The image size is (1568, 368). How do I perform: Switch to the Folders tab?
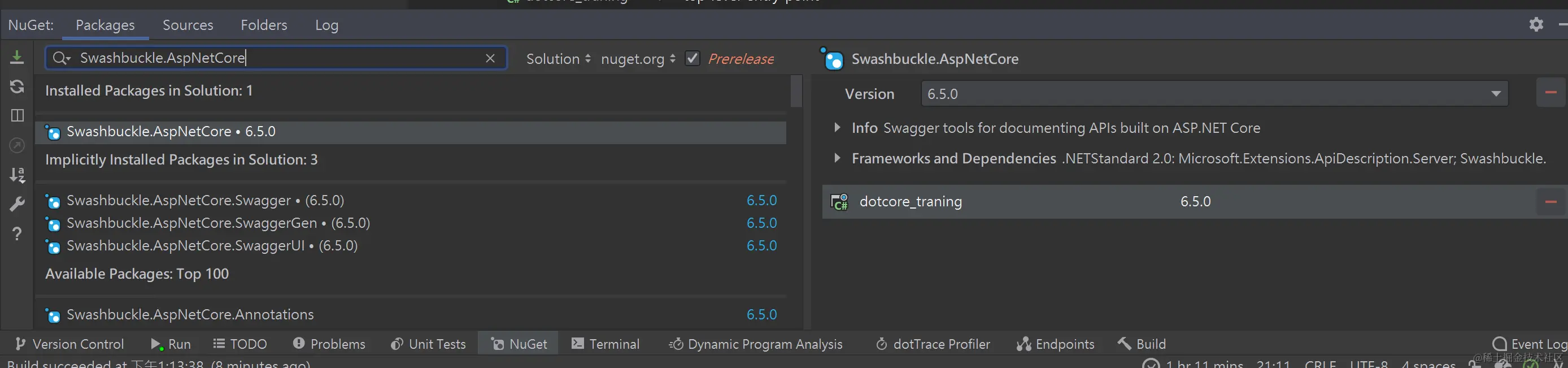(x=264, y=25)
